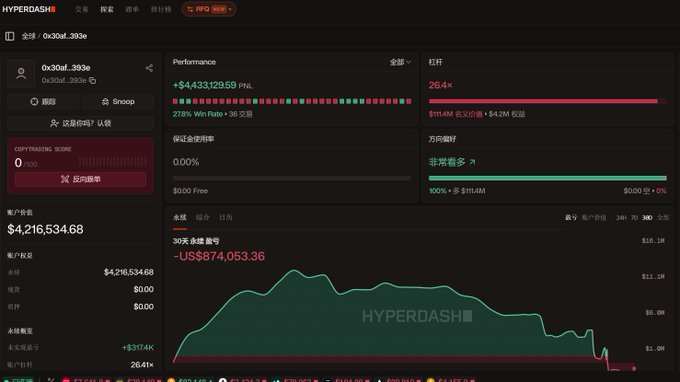Click the 27.8% Win Rate text

point(197,114)
